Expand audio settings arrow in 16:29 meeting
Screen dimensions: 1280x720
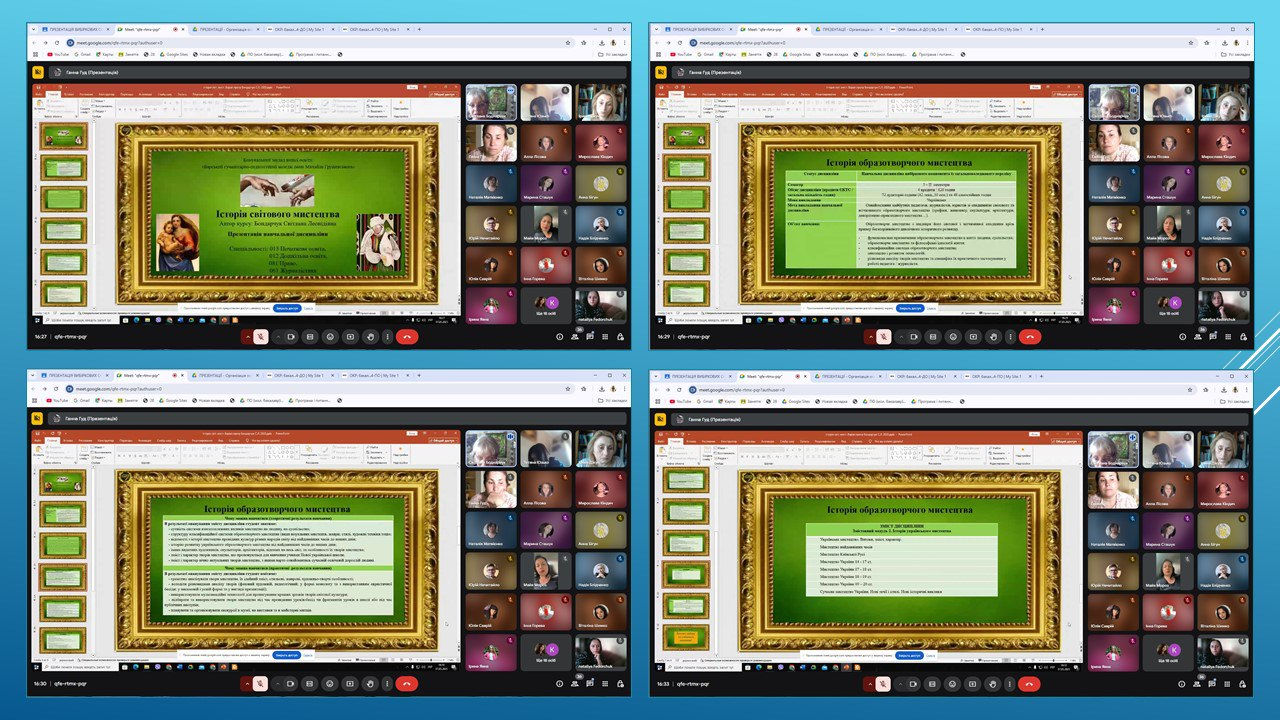coord(870,337)
